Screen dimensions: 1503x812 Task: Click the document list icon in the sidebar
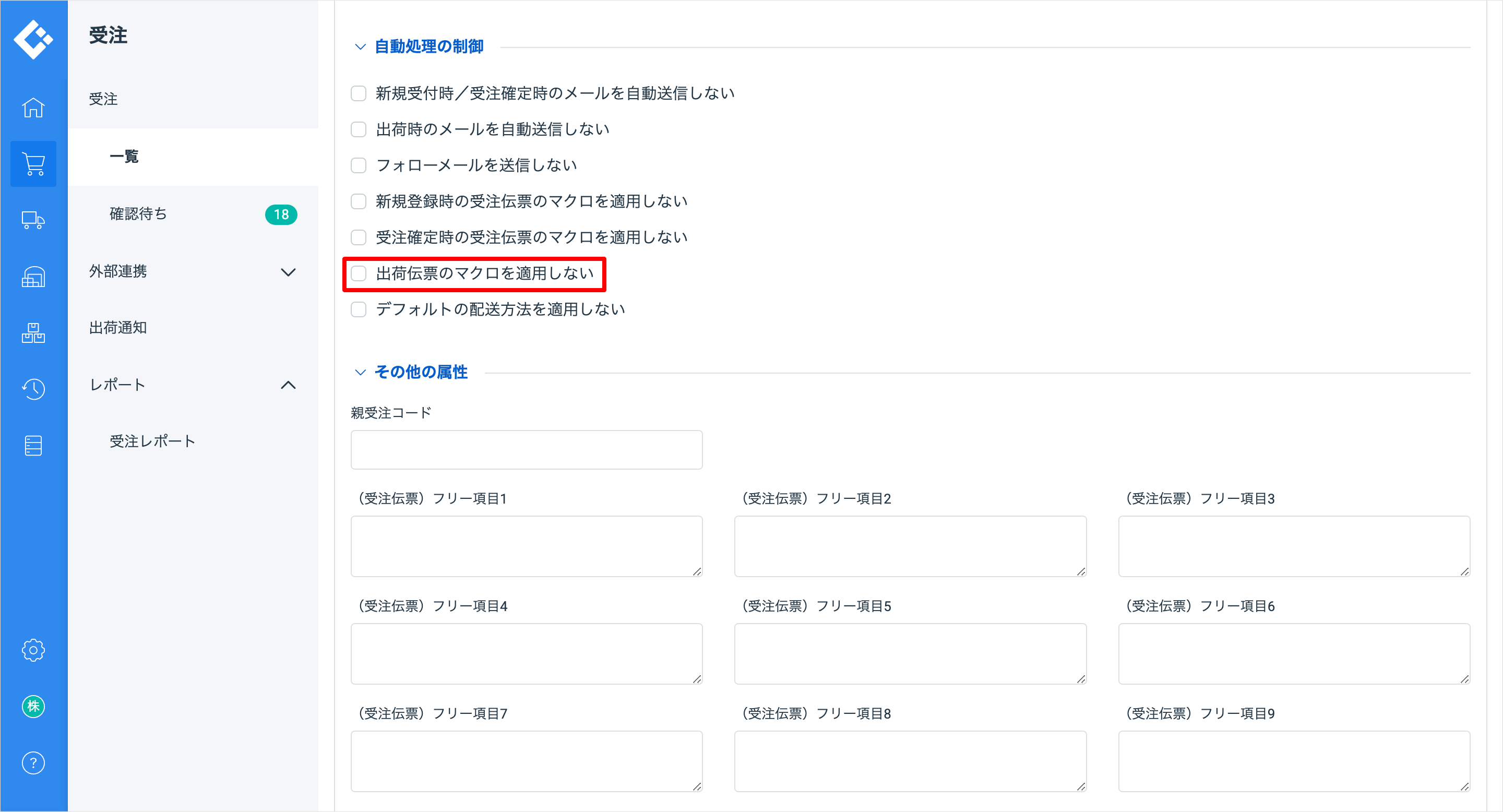[x=33, y=446]
